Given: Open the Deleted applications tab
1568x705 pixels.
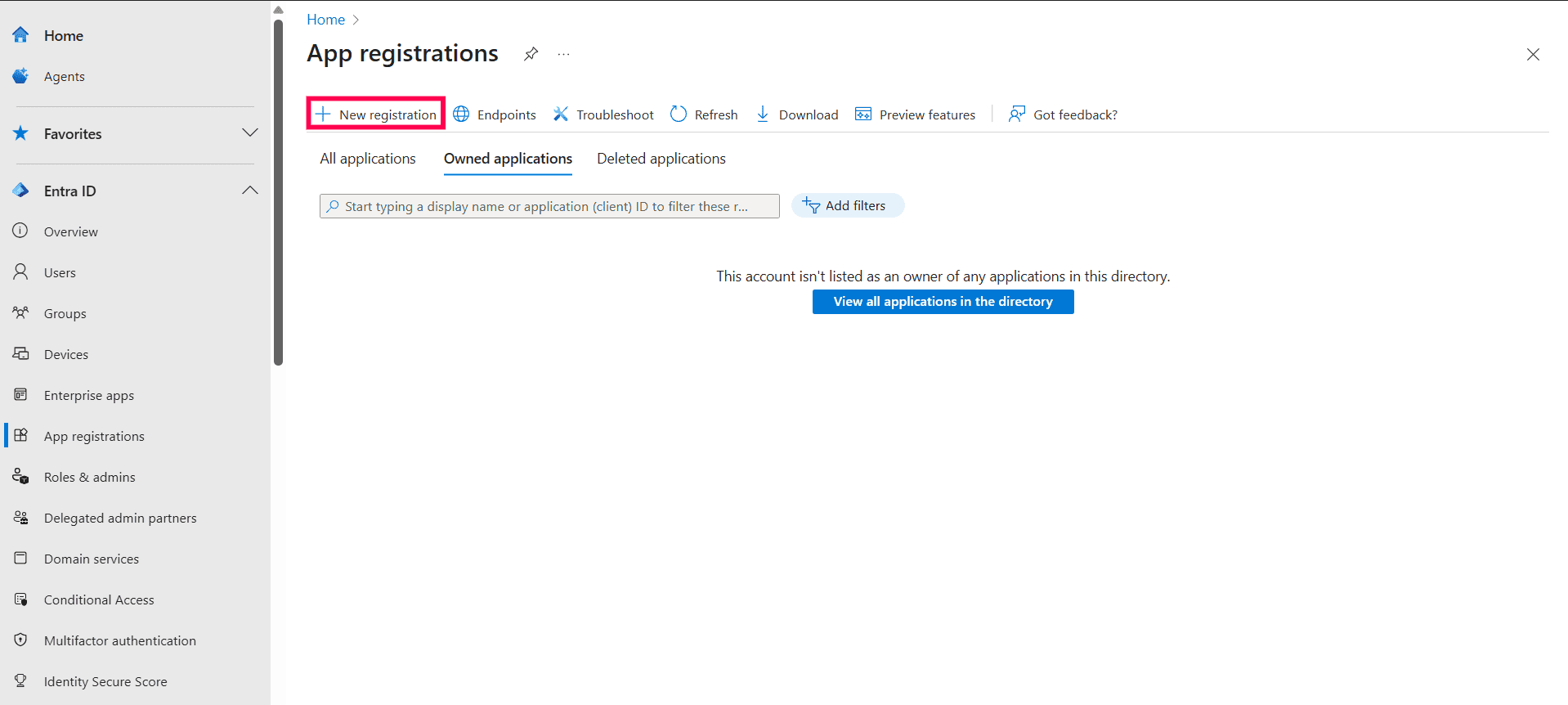Looking at the screenshot, I should pos(661,159).
